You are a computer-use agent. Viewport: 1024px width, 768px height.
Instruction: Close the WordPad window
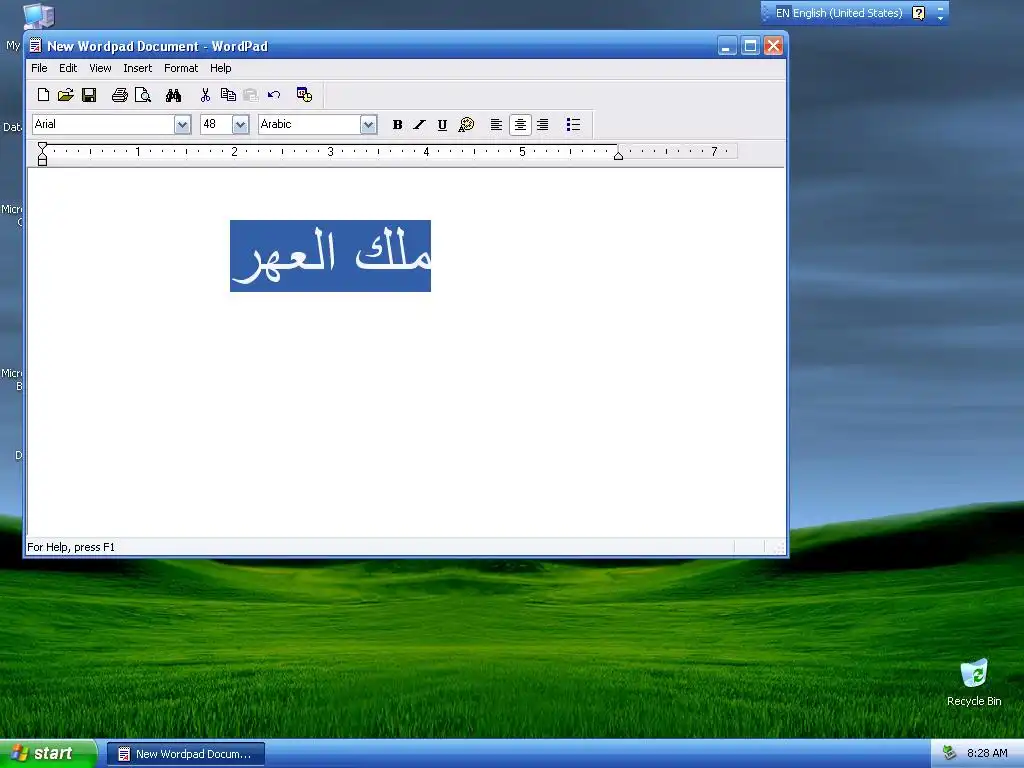[773, 46]
